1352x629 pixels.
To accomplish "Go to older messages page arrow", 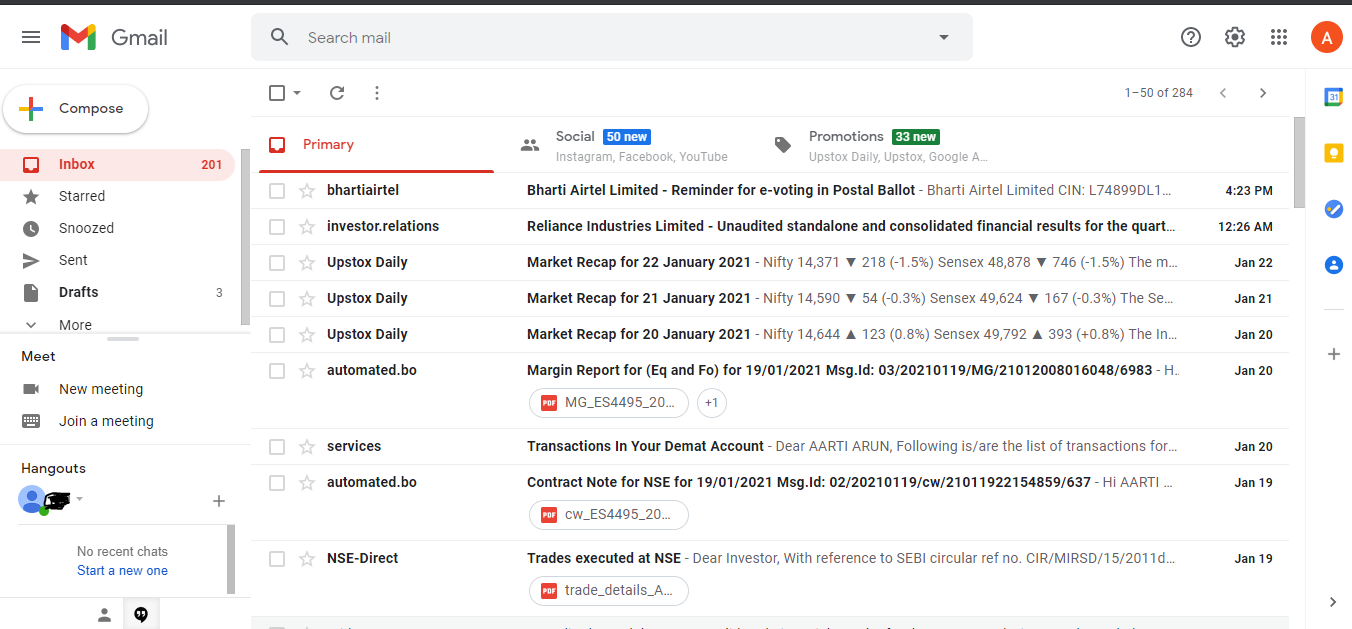I will coord(1263,93).
